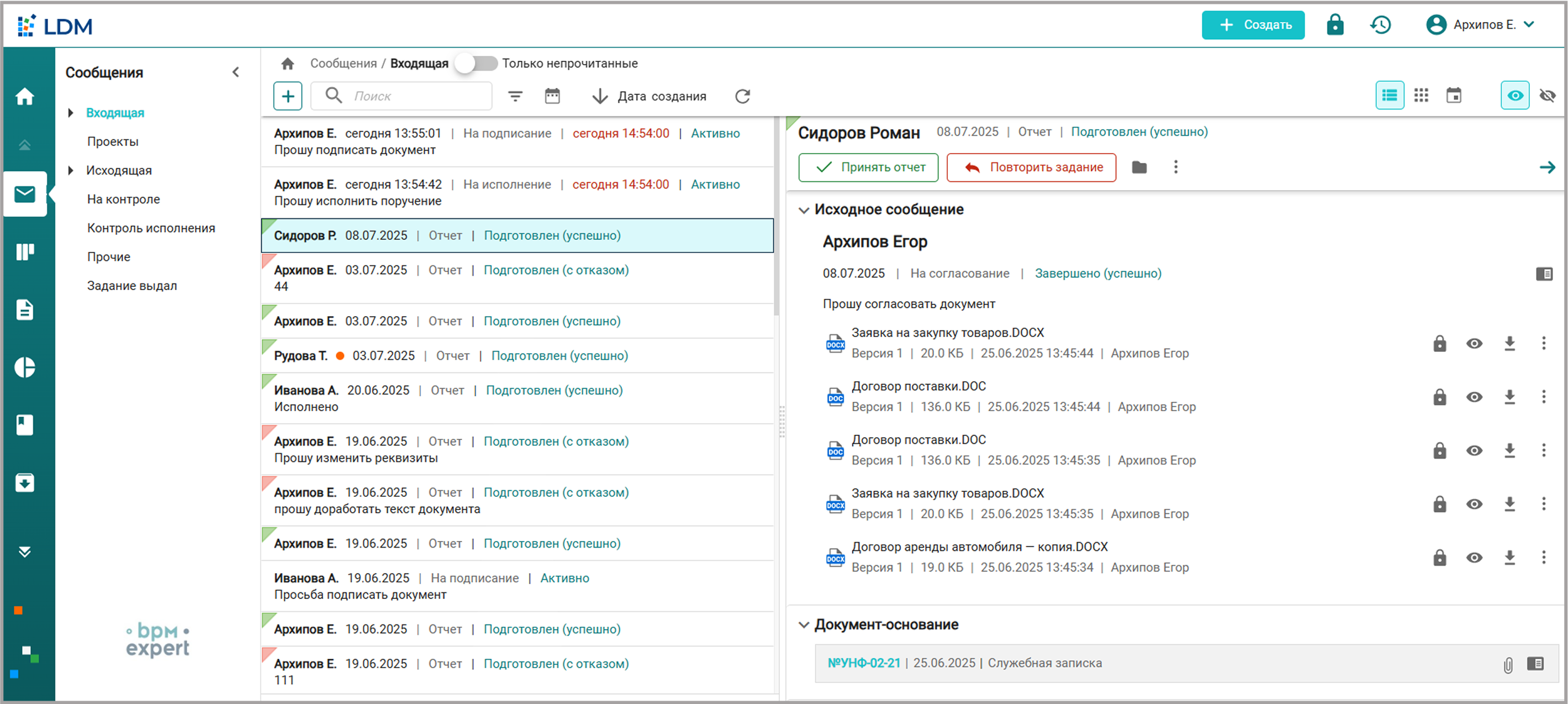
Task: Open the bookmark book sidebar icon
Action: pos(25,424)
